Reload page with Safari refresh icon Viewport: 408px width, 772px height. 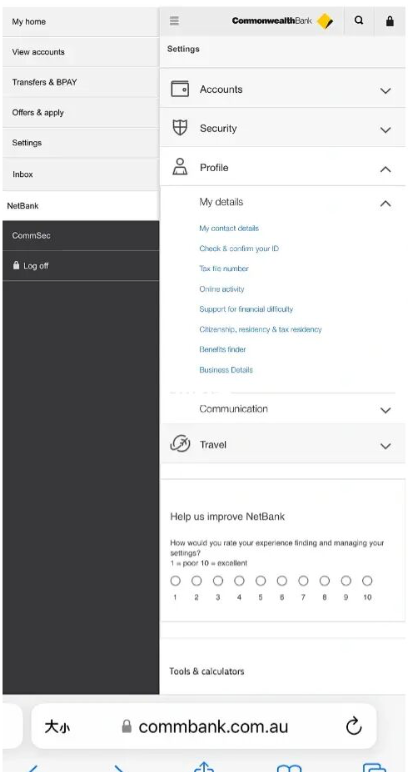(x=353, y=726)
